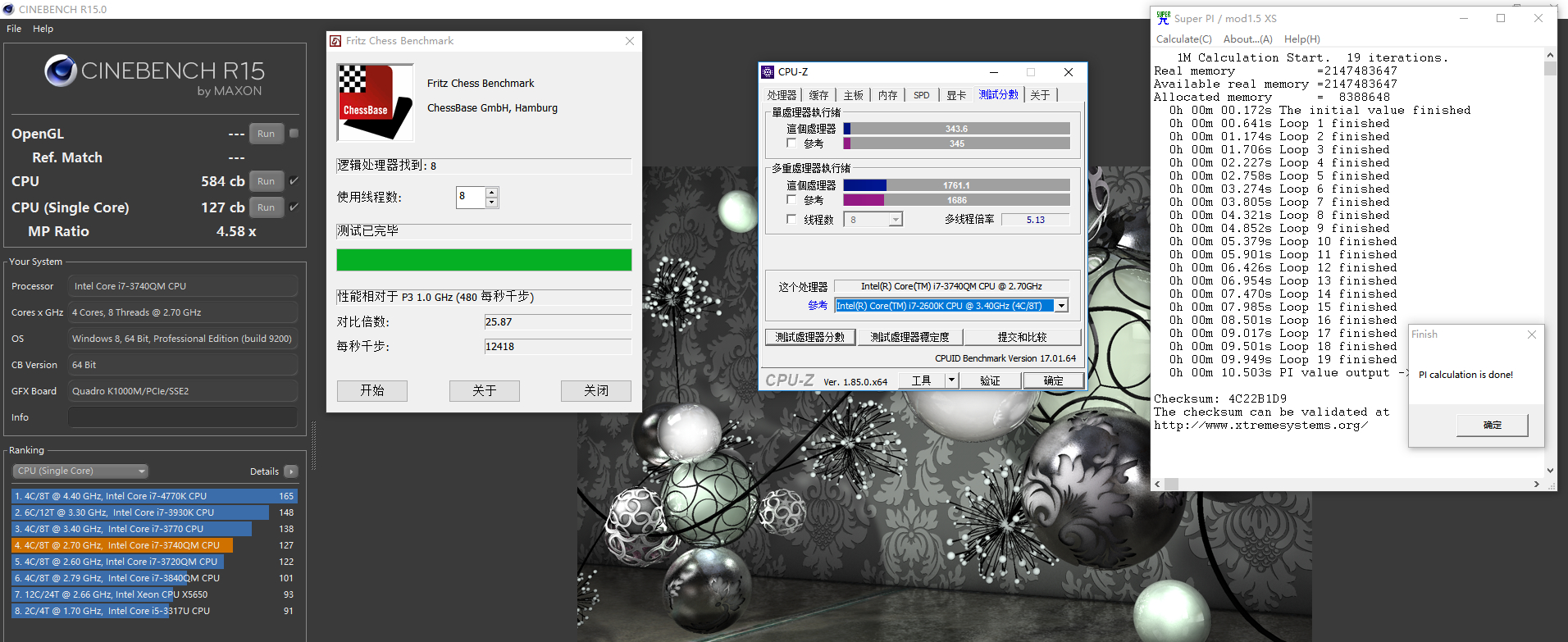Run the CPU benchmark in Cinebench
Viewport: 1568px width, 642px height.
(266, 181)
